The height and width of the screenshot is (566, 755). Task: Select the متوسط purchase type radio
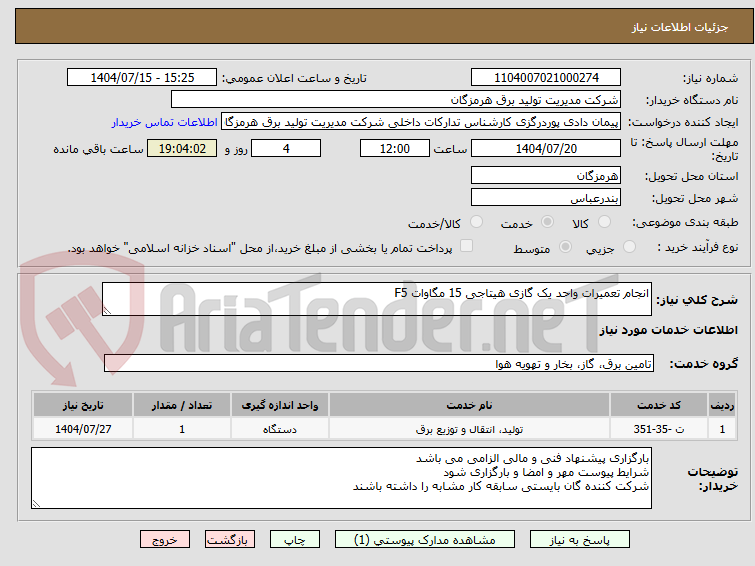coord(565,247)
